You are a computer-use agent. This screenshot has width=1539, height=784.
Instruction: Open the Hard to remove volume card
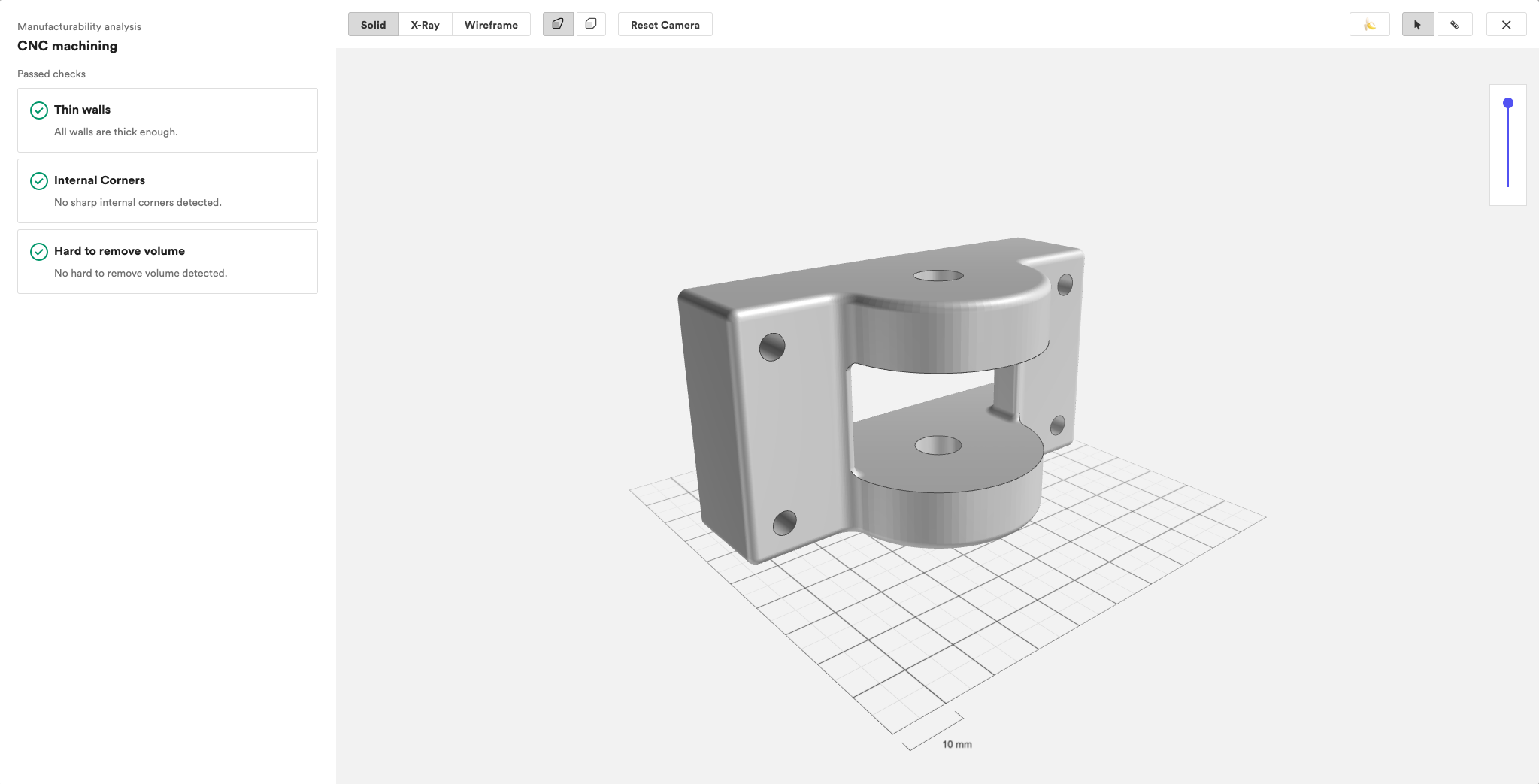click(168, 262)
